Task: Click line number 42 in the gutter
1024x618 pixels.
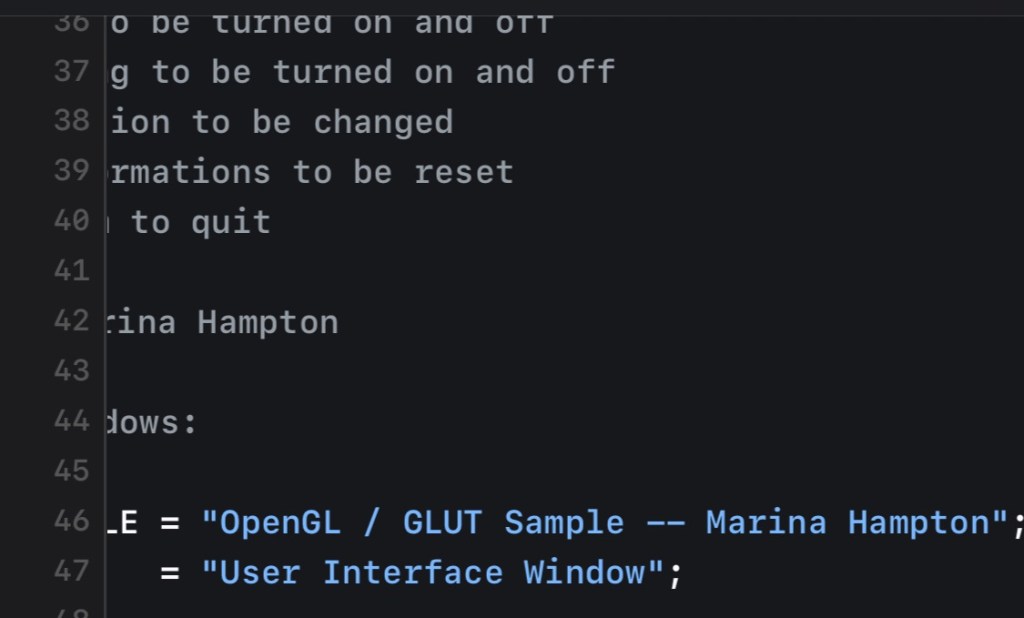Action: click(71, 322)
